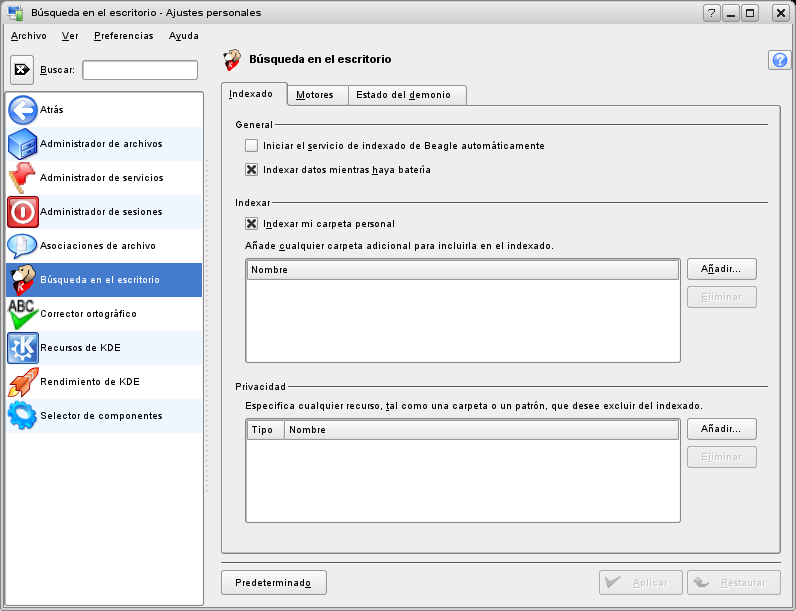The width and height of the screenshot is (796, 611).
Task: Open Administrador de sesiones icon
Action: coord(22,212)
